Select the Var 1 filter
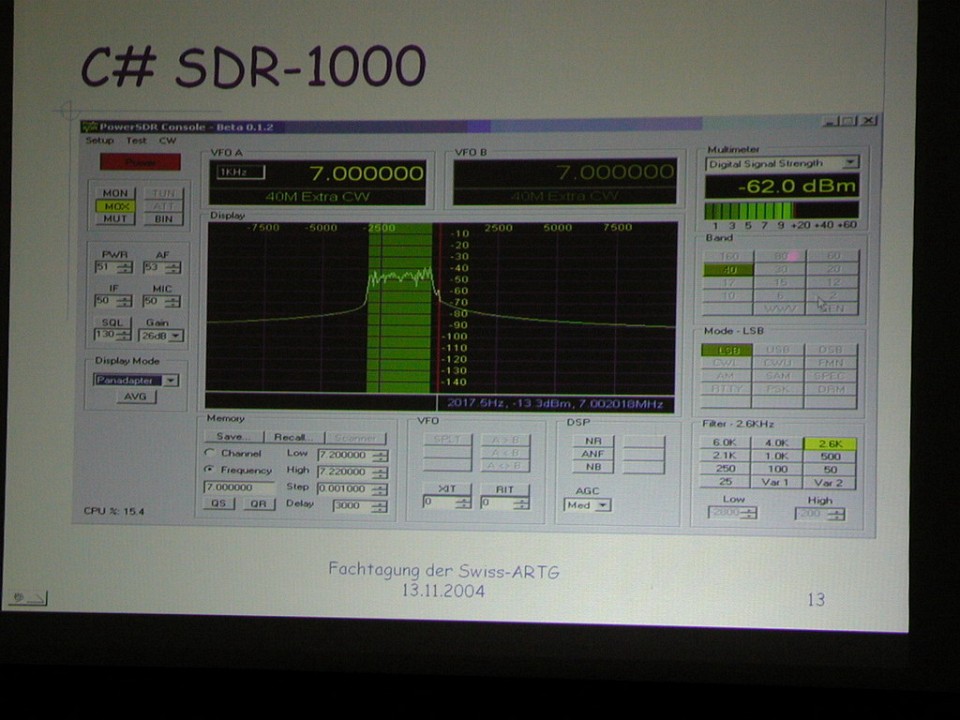This screenshot has height=720, width=960. click(776, 482)
